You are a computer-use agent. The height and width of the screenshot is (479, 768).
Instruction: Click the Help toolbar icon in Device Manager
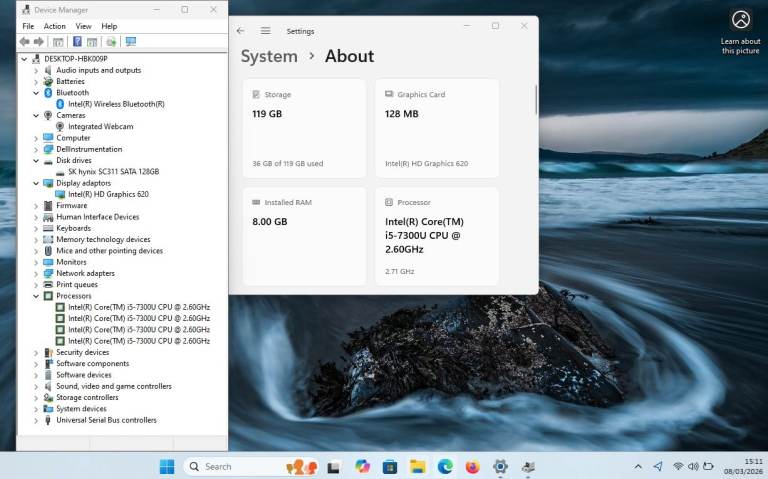pyautogui.click(x=77, y=42)
